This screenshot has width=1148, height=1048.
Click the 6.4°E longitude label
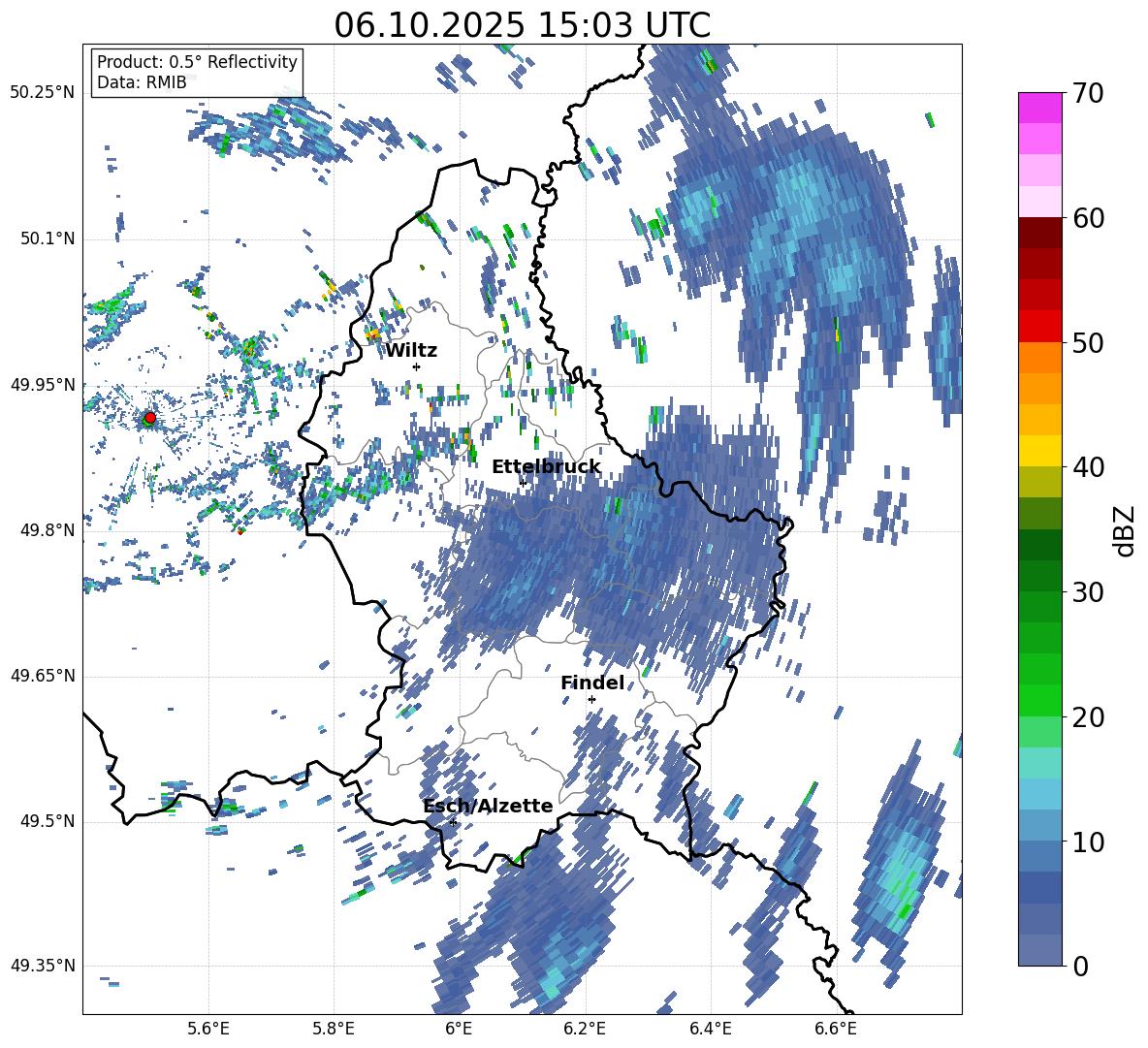710,1030
